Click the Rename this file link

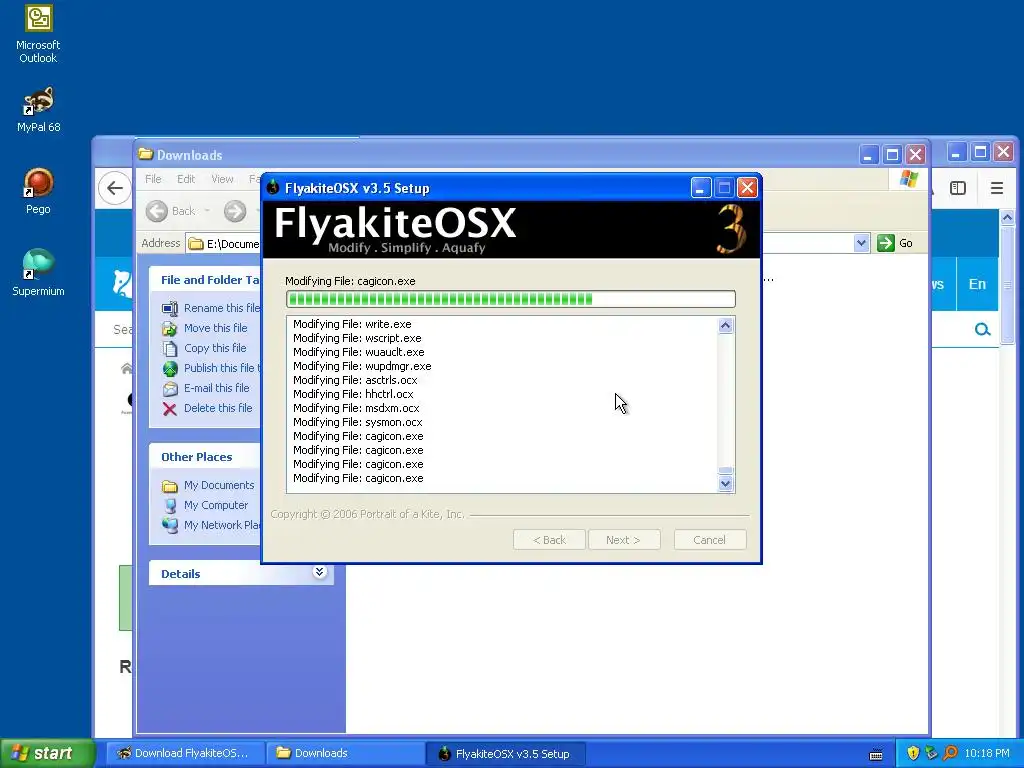click(x=222, y=308)
